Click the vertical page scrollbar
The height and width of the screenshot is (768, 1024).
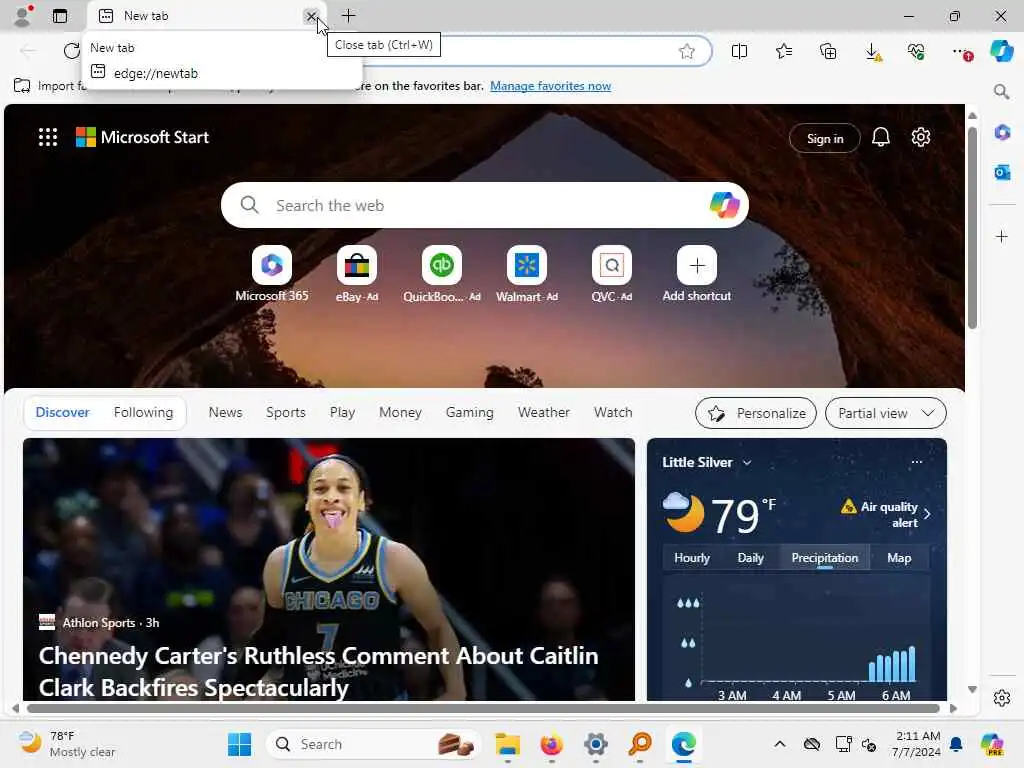[972, 229]
